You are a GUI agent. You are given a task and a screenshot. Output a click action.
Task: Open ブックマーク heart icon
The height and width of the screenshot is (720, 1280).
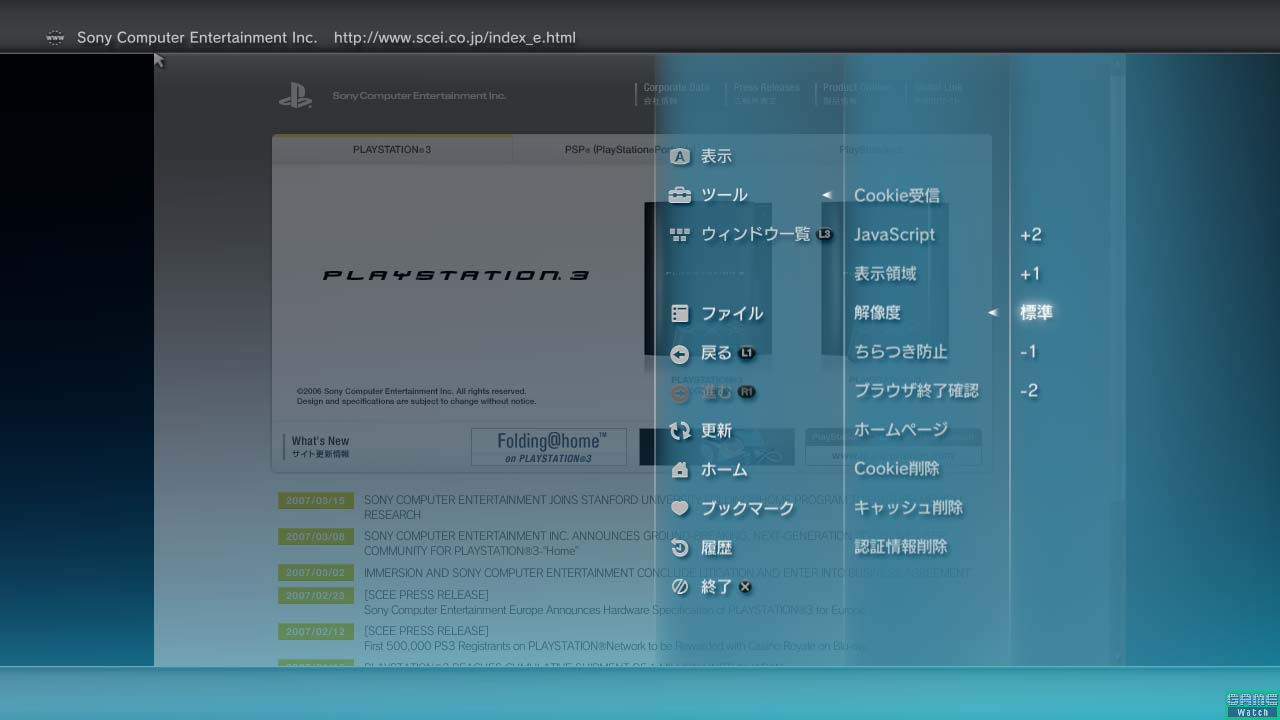tap(680, 509)
